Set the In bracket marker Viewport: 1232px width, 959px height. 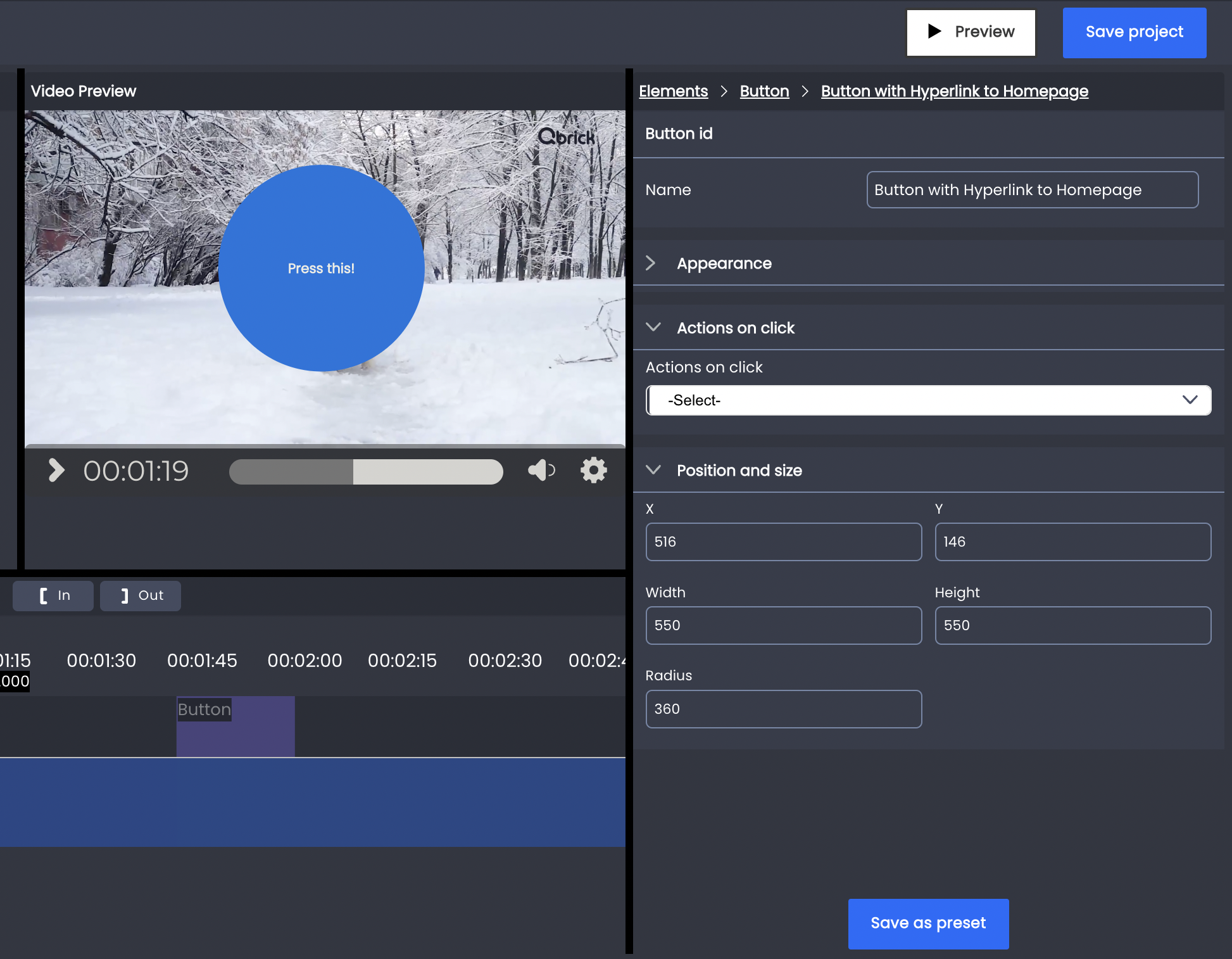point(53,595)
